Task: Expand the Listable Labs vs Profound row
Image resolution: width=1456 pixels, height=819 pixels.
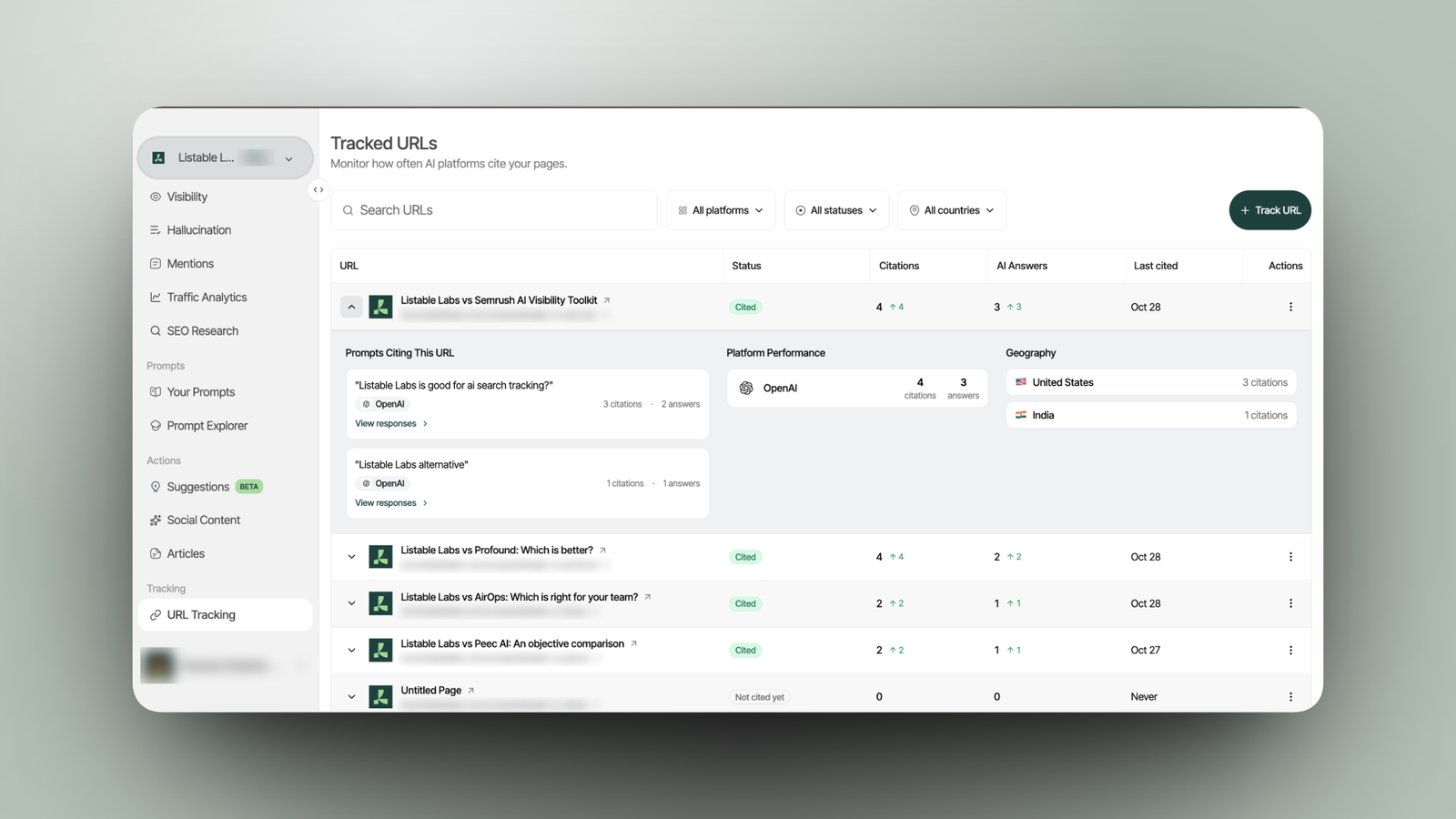Action: [351, 557]
